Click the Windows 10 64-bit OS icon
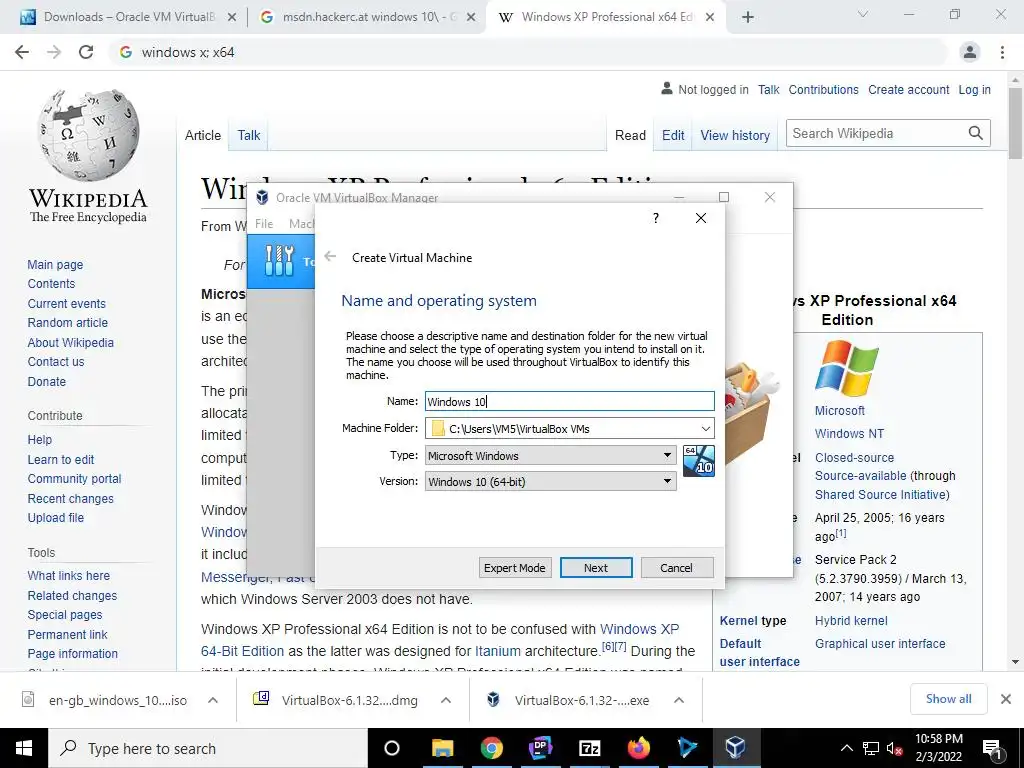The height and width of the screenshot is (768, 1024). (699, 461)
